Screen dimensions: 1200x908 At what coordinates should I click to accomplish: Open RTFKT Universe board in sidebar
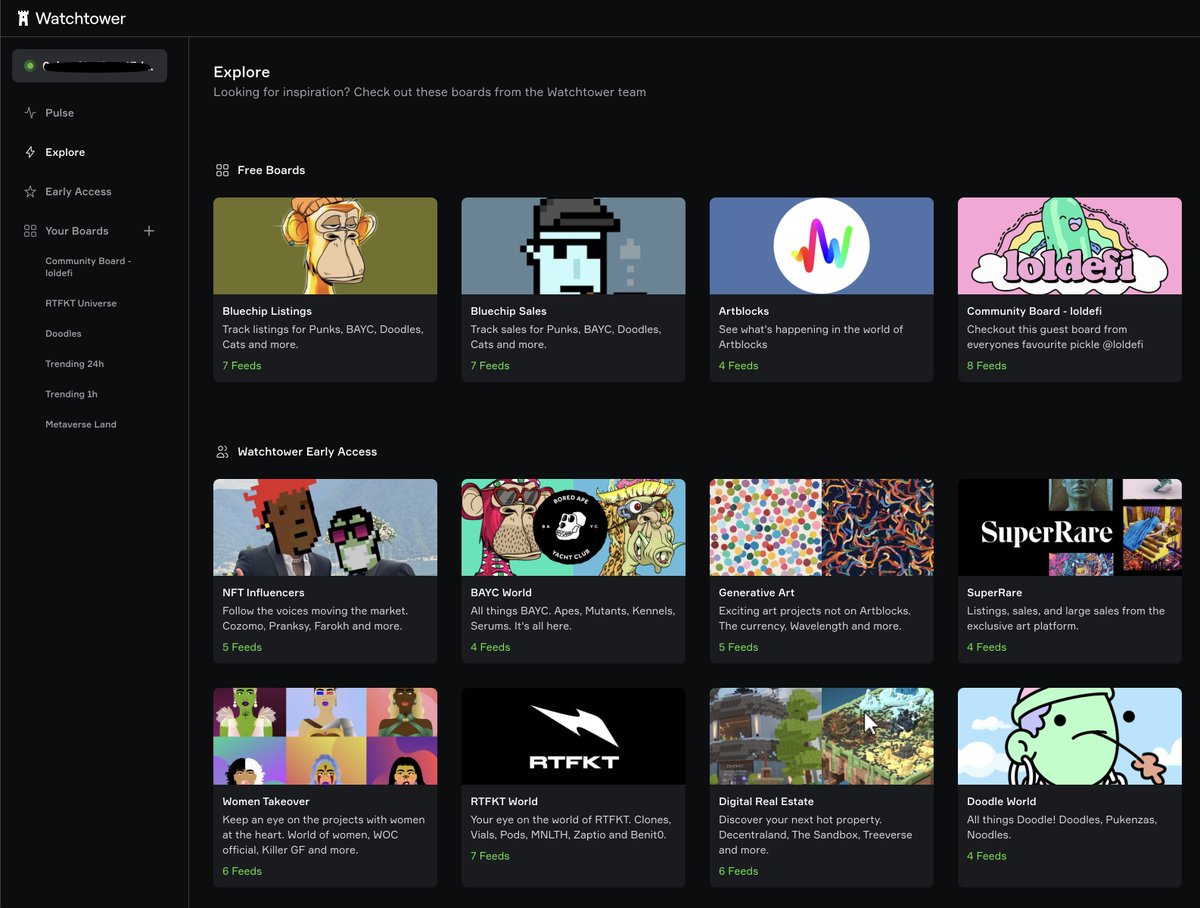pyautogui.click(x=81, y=303)
